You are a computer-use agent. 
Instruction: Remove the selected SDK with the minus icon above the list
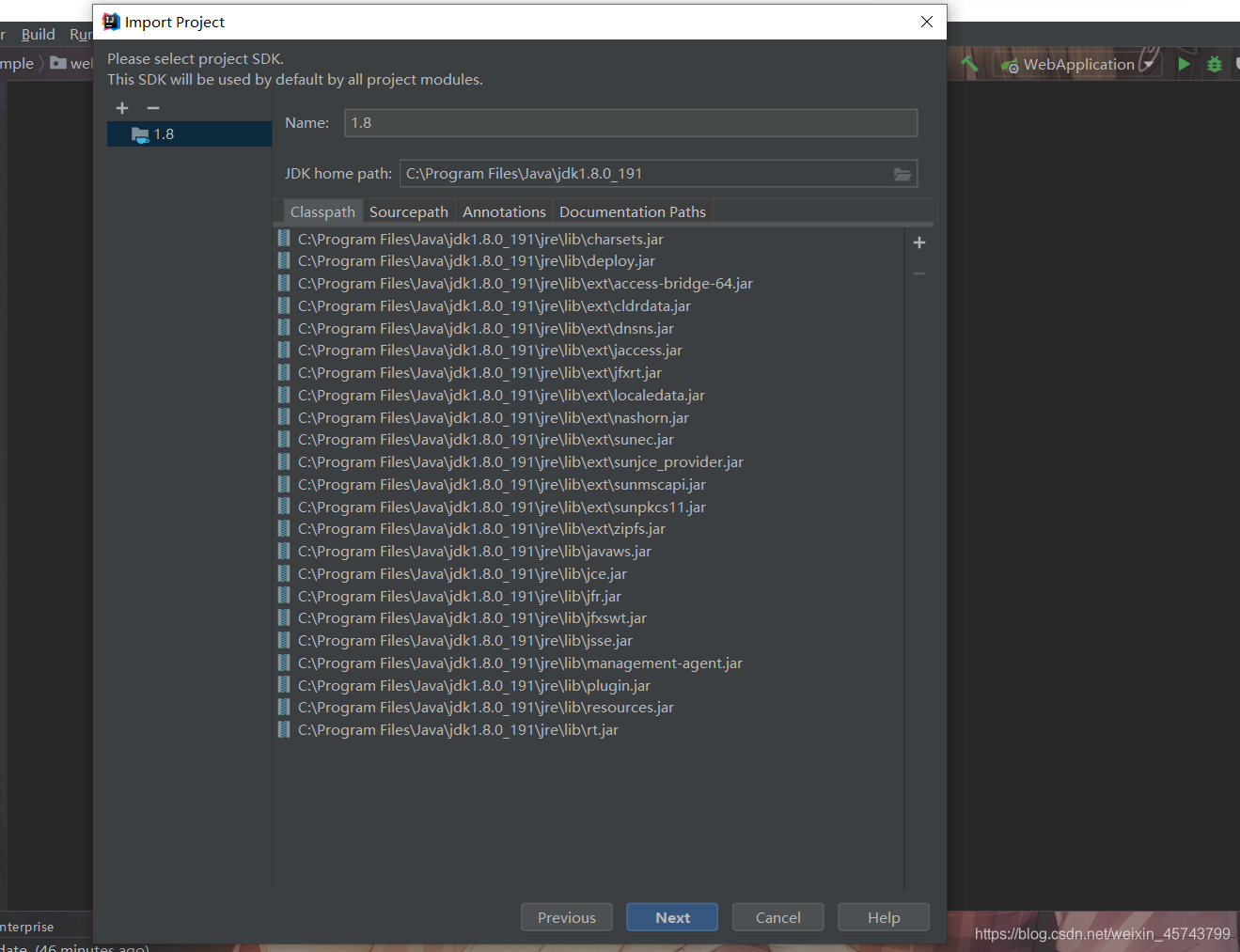click(153, 108)
